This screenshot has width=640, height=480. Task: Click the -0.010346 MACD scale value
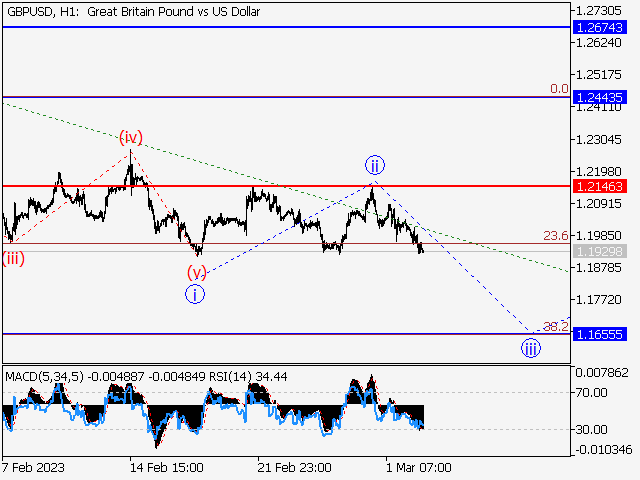(604, 450)
